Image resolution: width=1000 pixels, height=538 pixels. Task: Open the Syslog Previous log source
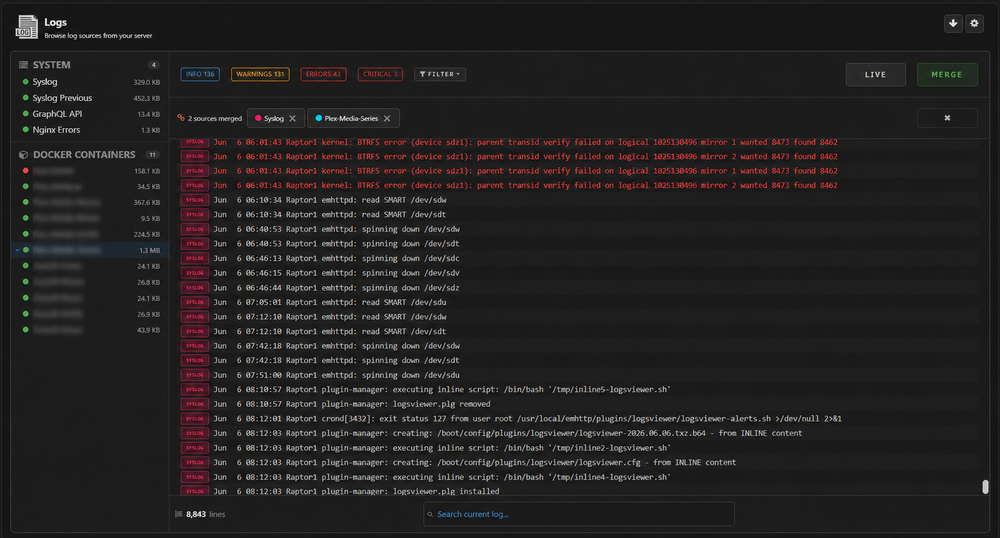pos(91,98)
